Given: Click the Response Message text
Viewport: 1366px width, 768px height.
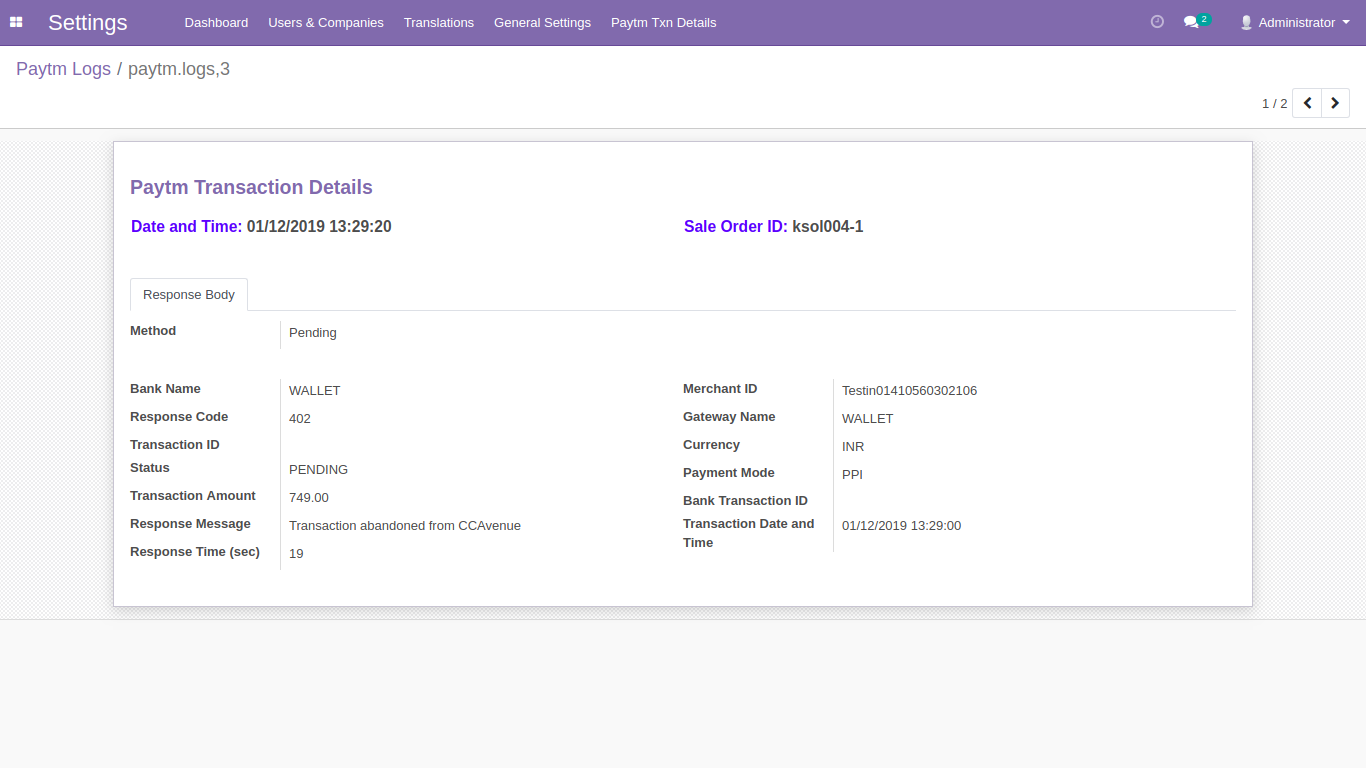Looking at the screenshot, I should point(405,526).
